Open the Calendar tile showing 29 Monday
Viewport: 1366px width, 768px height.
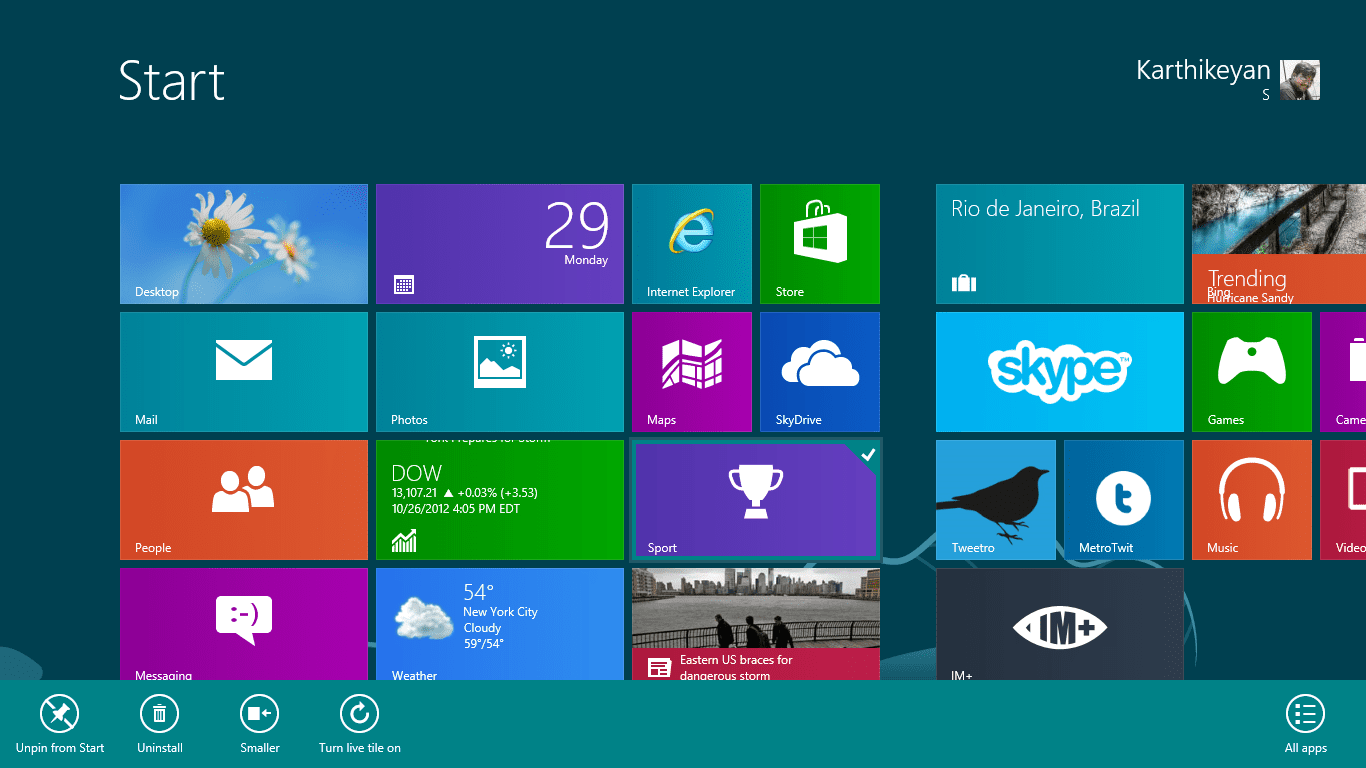(500, 244)
